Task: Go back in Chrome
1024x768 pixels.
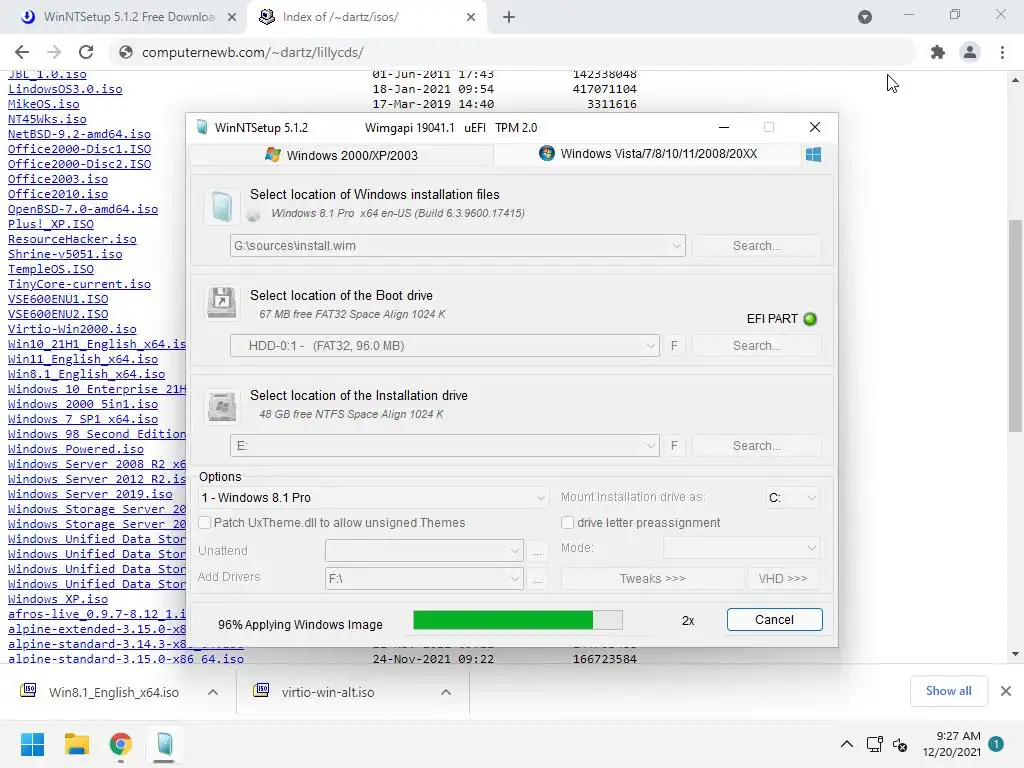Action: pyautogui.click(x=22, y=52)
